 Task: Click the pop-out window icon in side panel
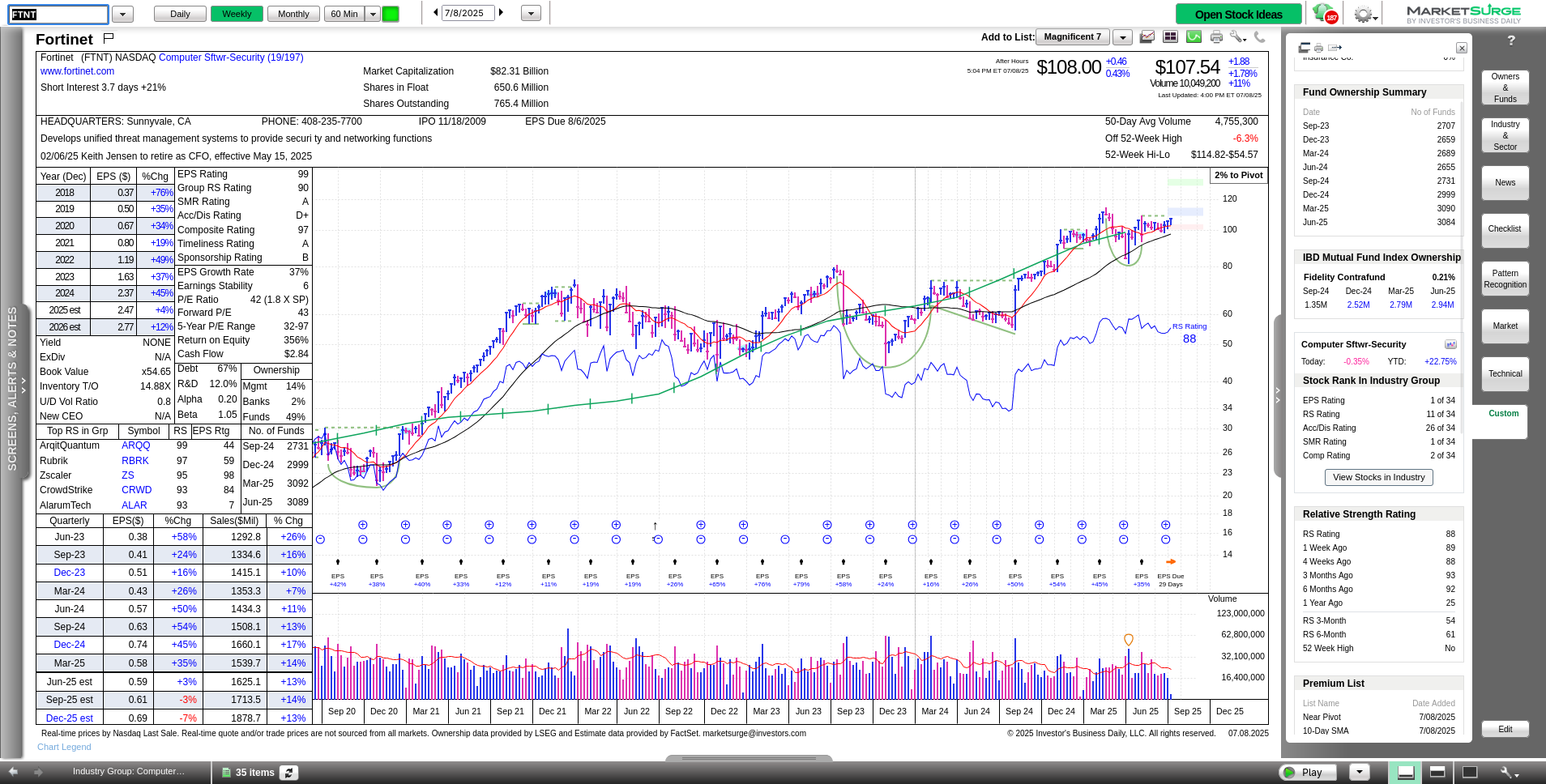coord(1305,48)
